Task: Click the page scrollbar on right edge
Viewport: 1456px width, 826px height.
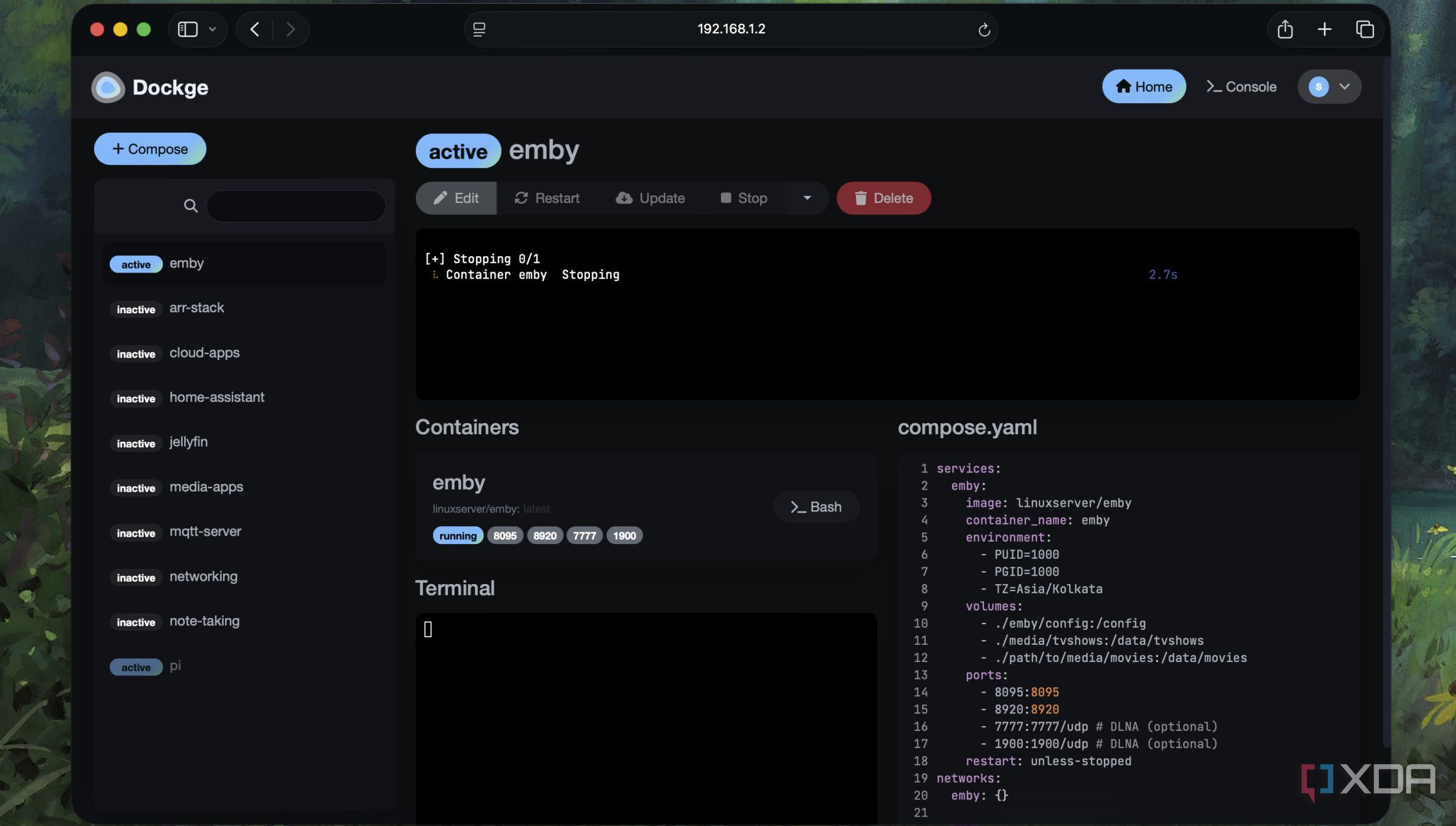Action: pyautogui.click(x=1386, y=401)
